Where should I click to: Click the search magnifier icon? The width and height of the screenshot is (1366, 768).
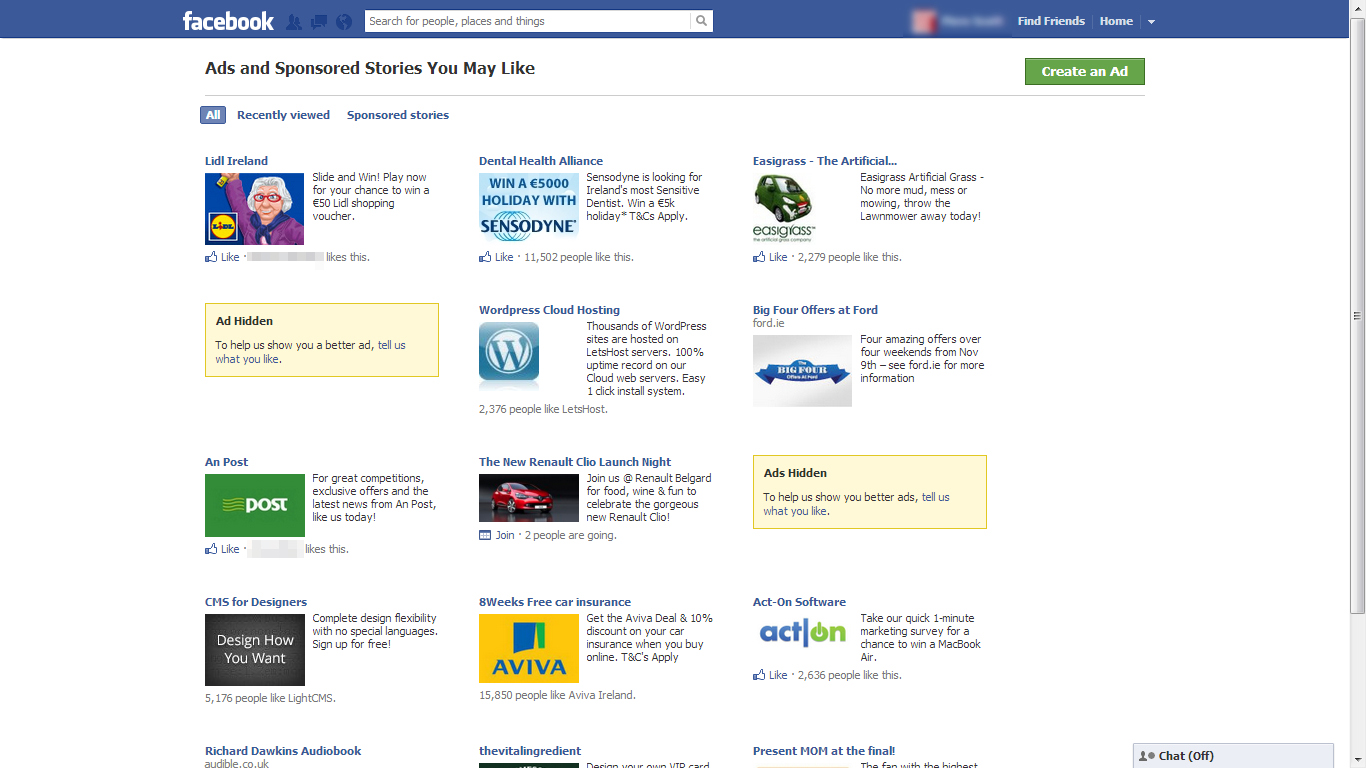point(702,21)
